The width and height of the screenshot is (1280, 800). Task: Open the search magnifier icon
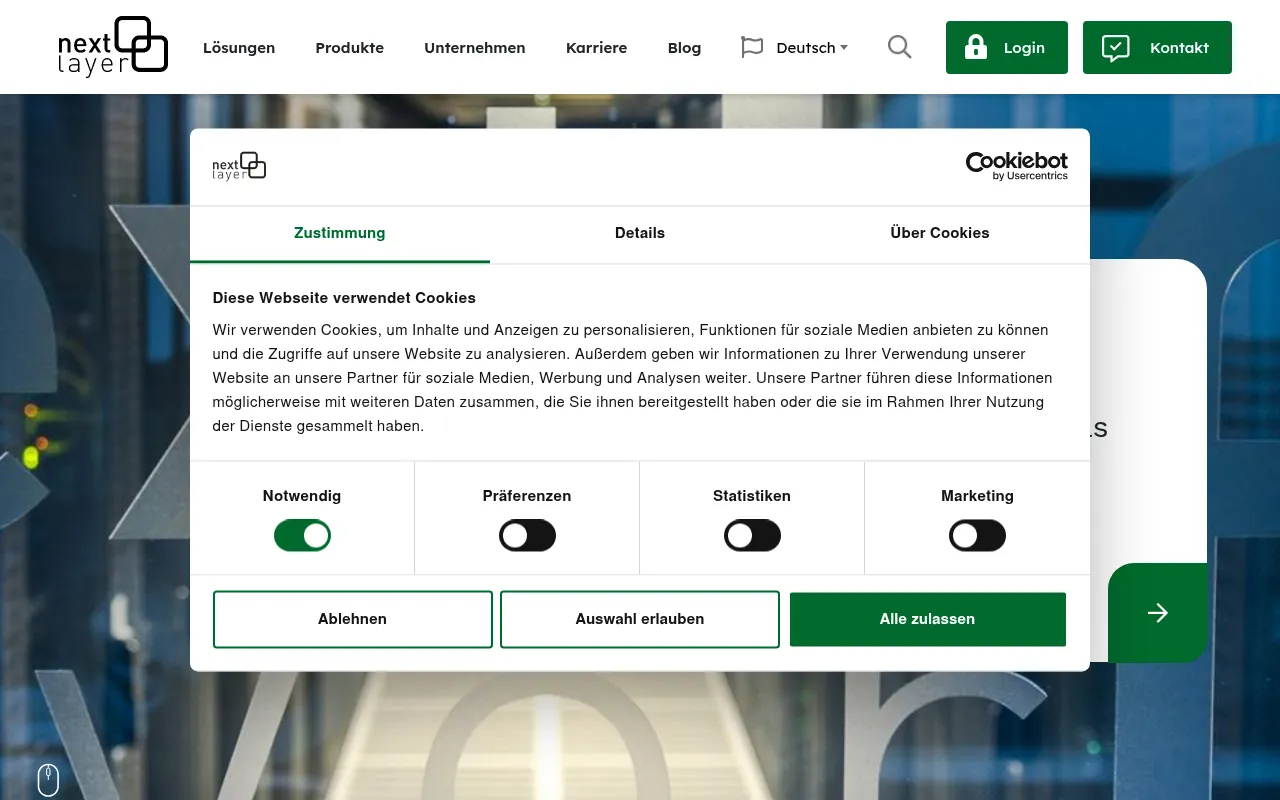click(899, 47)
